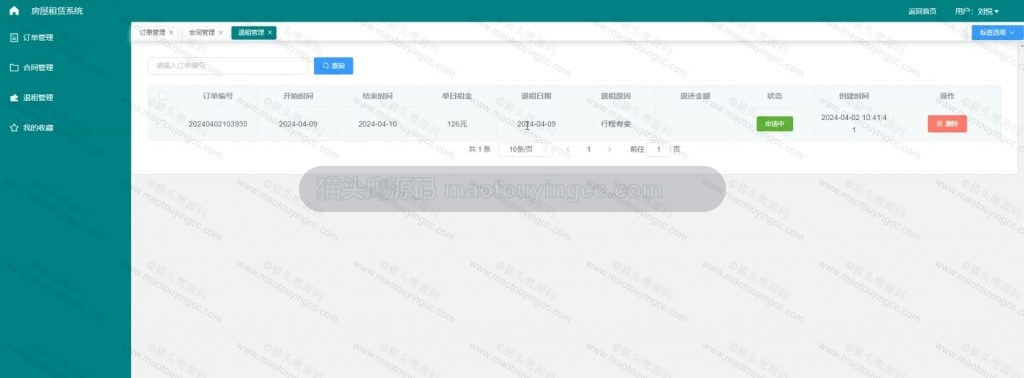This screenshot has height=378, width=1024.
Task: Select page number 1 in pagination
Action: click(x=588, y=149)
